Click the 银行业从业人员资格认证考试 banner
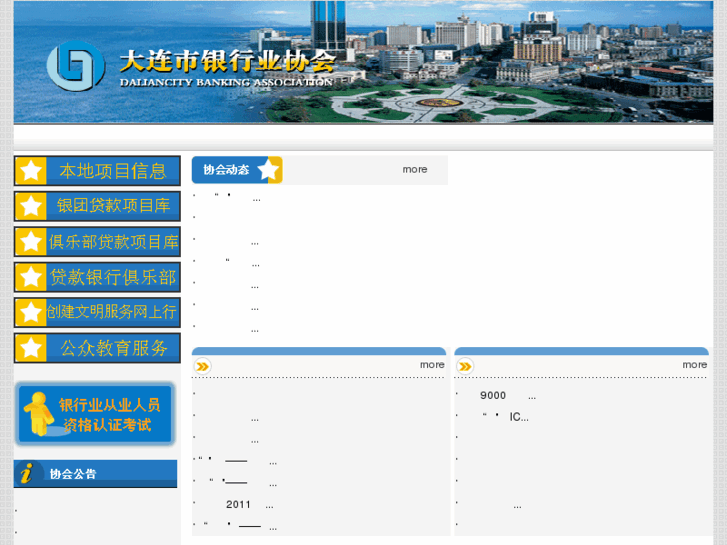Viewport: 727px width, 545px height. tap(95, 414)
